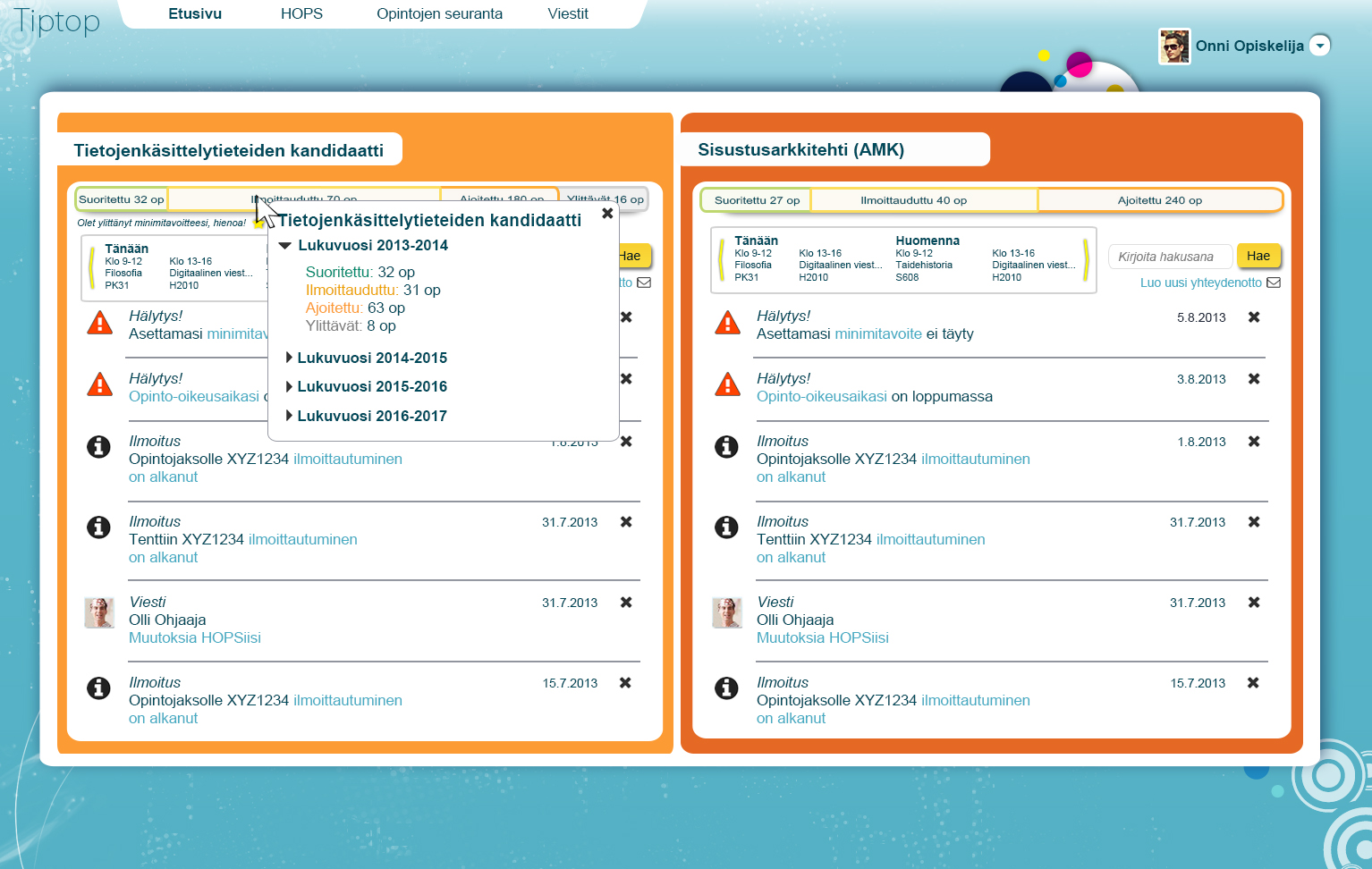The width and height of the screenshot is (1372, 869).
Task: Click 'Suoritettu: 32 op' in popup
Action: pos(360,272)
